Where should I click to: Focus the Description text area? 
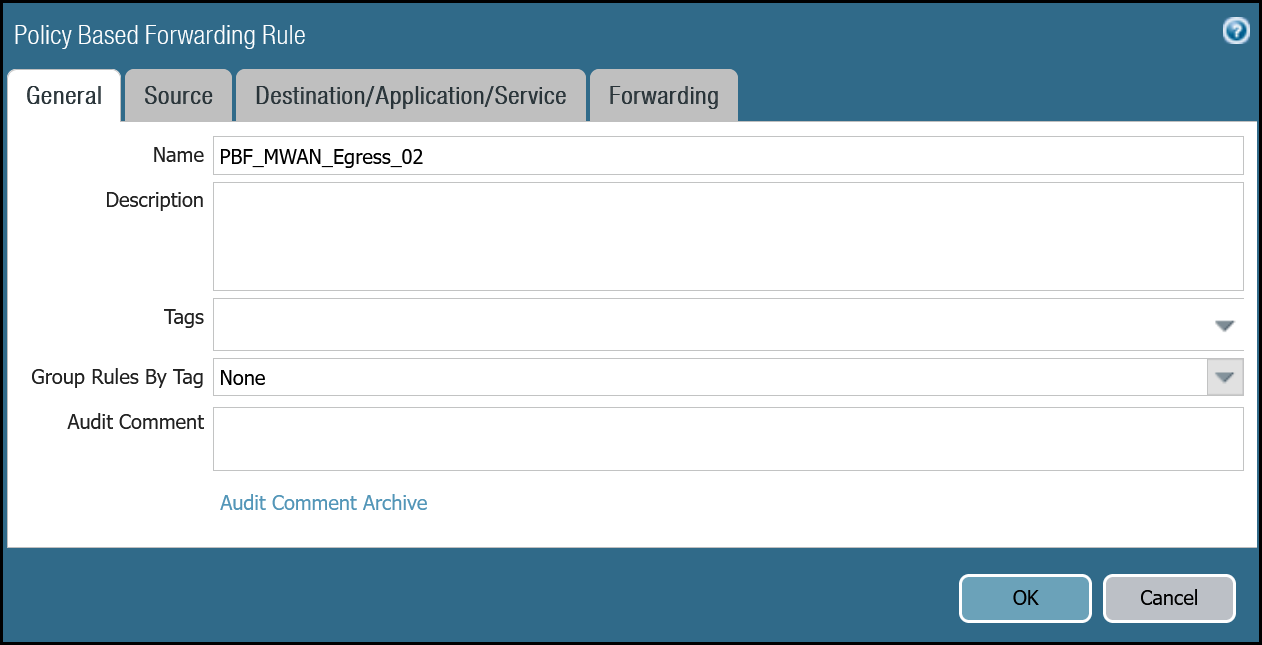pos(728,236)
